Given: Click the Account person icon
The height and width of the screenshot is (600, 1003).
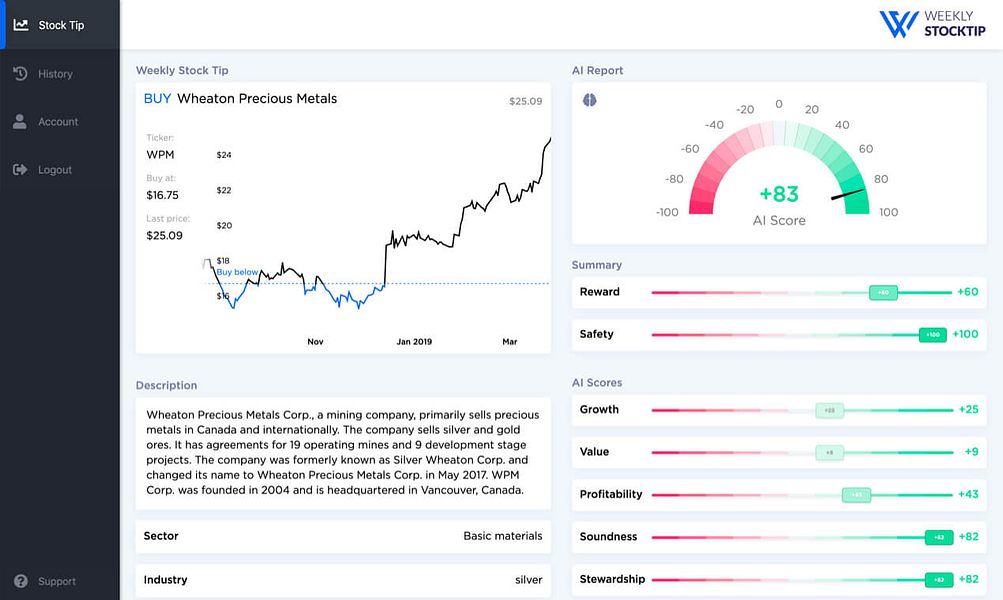Looking at the screenshot, I should coord(20,122).
